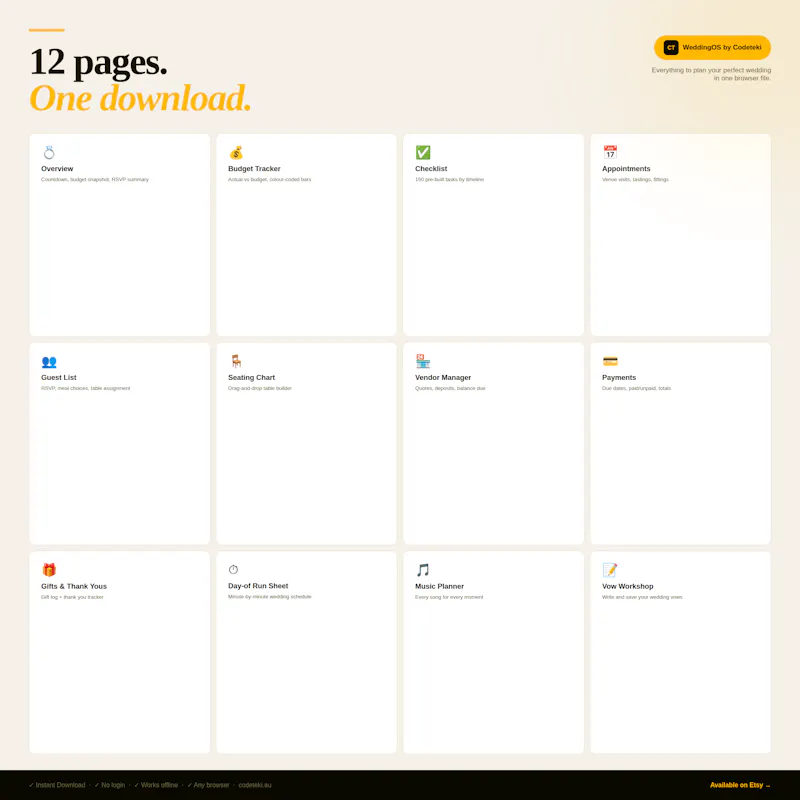The width and height of the screenshot is (800, 800).
Task: Select the Vow Workshop title
Action: point(628,586)
